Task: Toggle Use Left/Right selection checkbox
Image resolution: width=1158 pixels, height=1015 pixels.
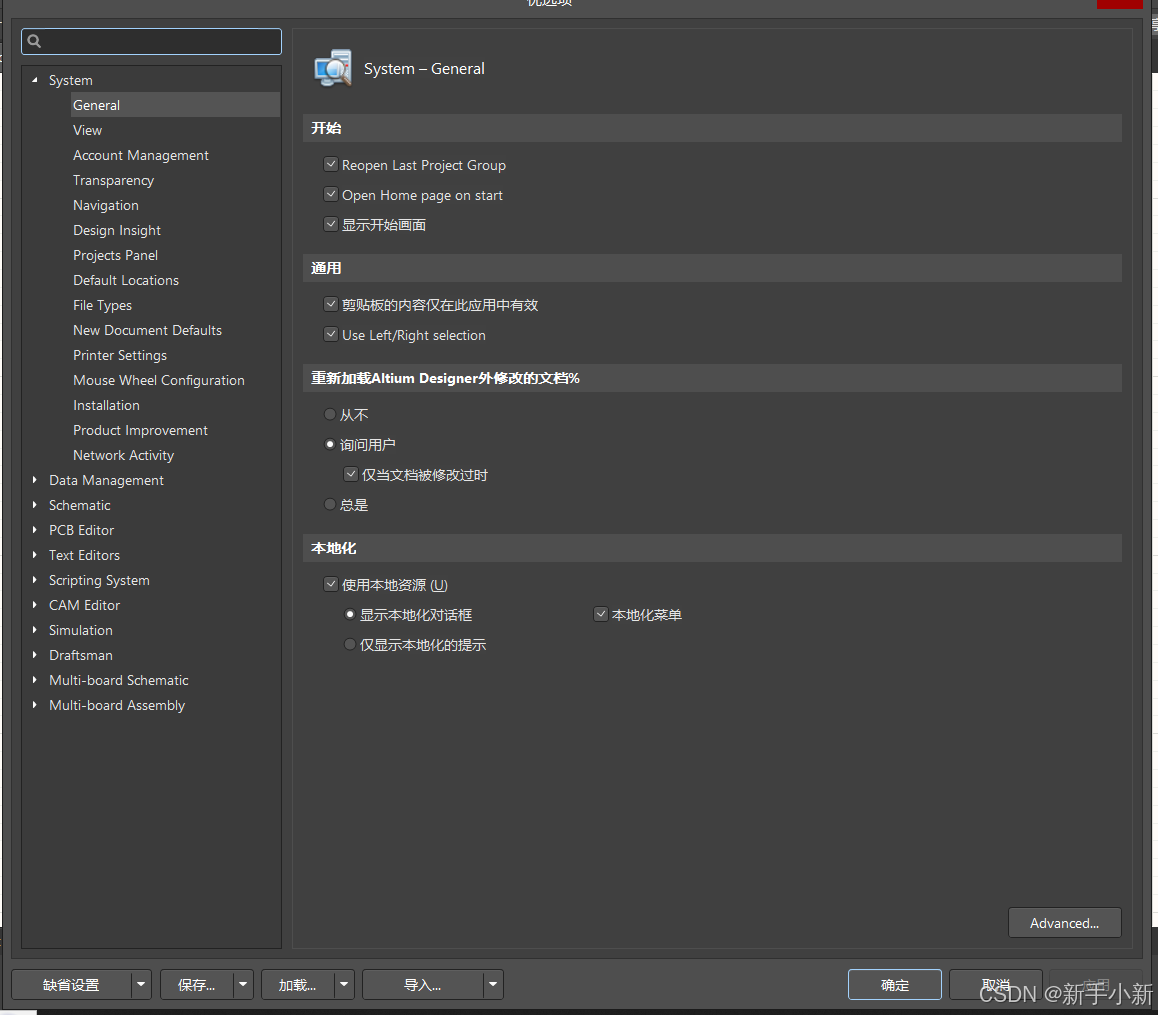Action: click(x=331, y=335)
